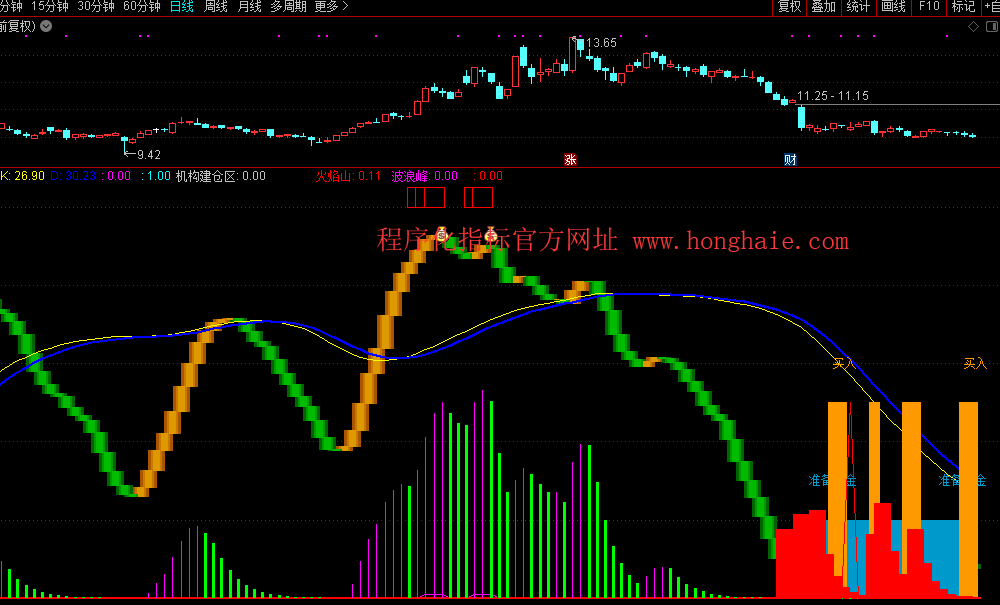Select the 60分钟 period tab
The width and height of the screenshot is (1000, 605).
(142, 7)
